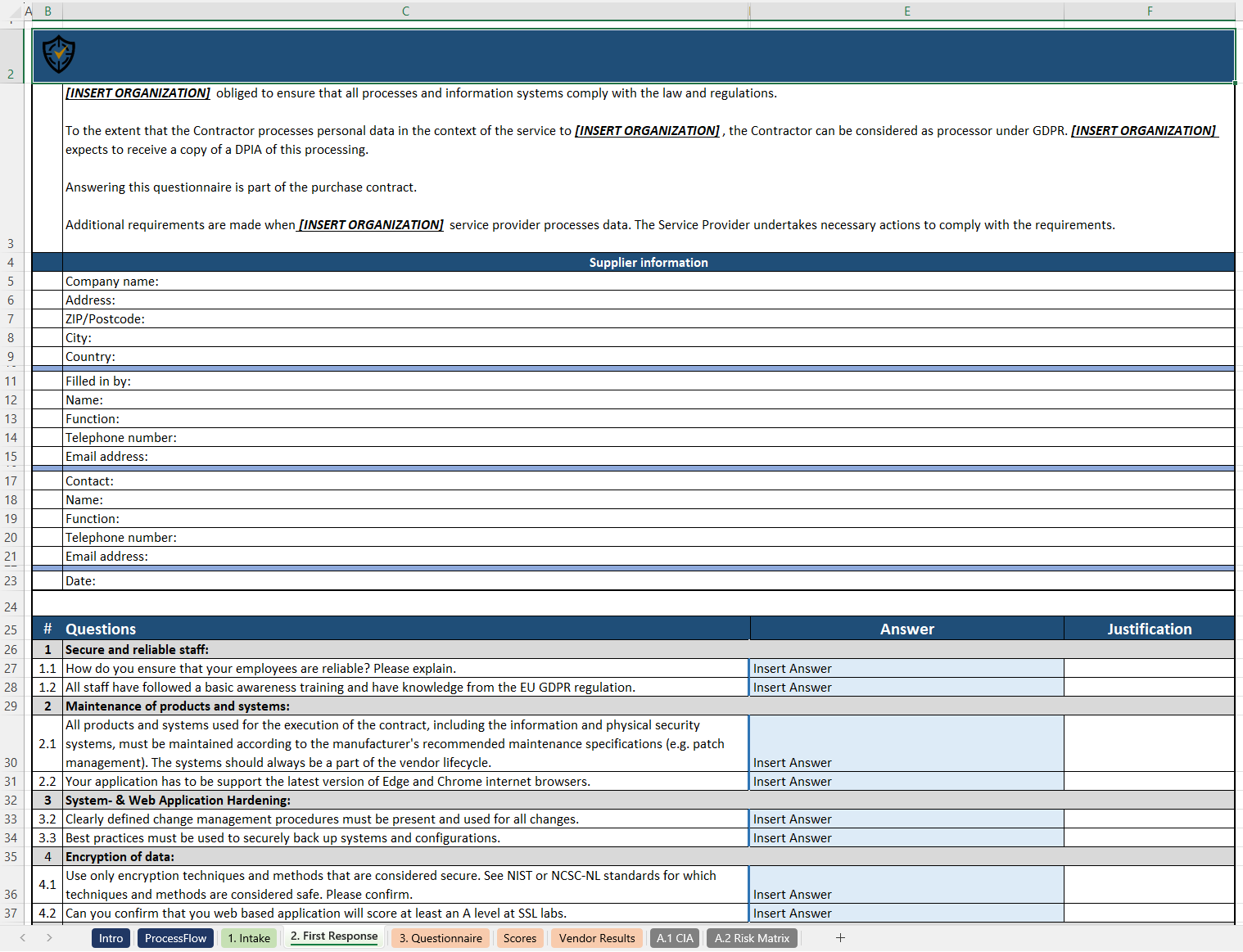Click the shield logo icon
Screen dimensions: 1243x952
pos(57,55)
